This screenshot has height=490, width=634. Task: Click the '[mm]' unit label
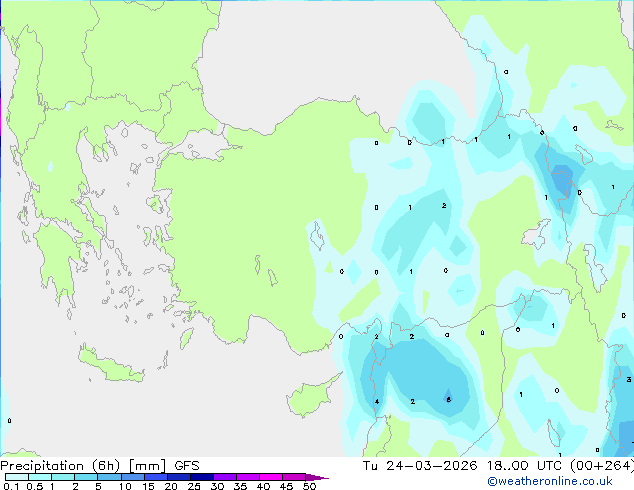[147, 466]
